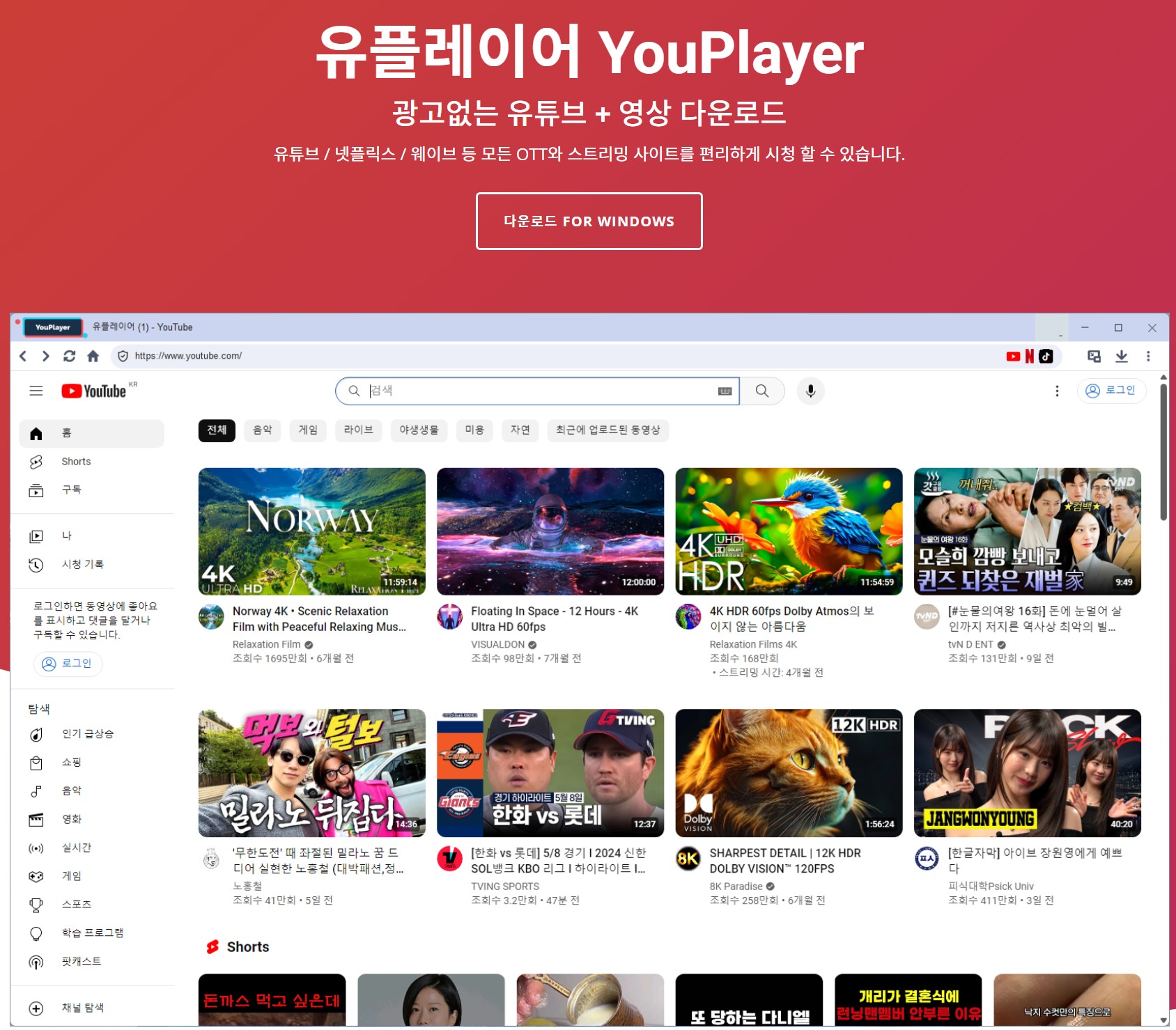The image size is (1176, 1030).
Task: Open the 한화 vs 롯데 highlight thumbnail
Action: click(x=550, y=773)
